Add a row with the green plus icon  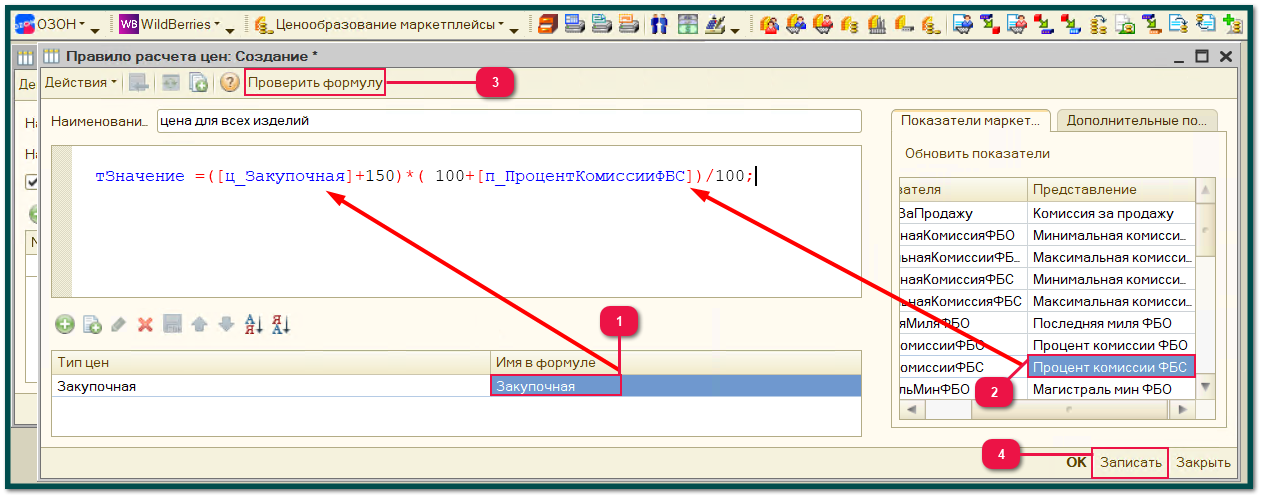(65, 324)
